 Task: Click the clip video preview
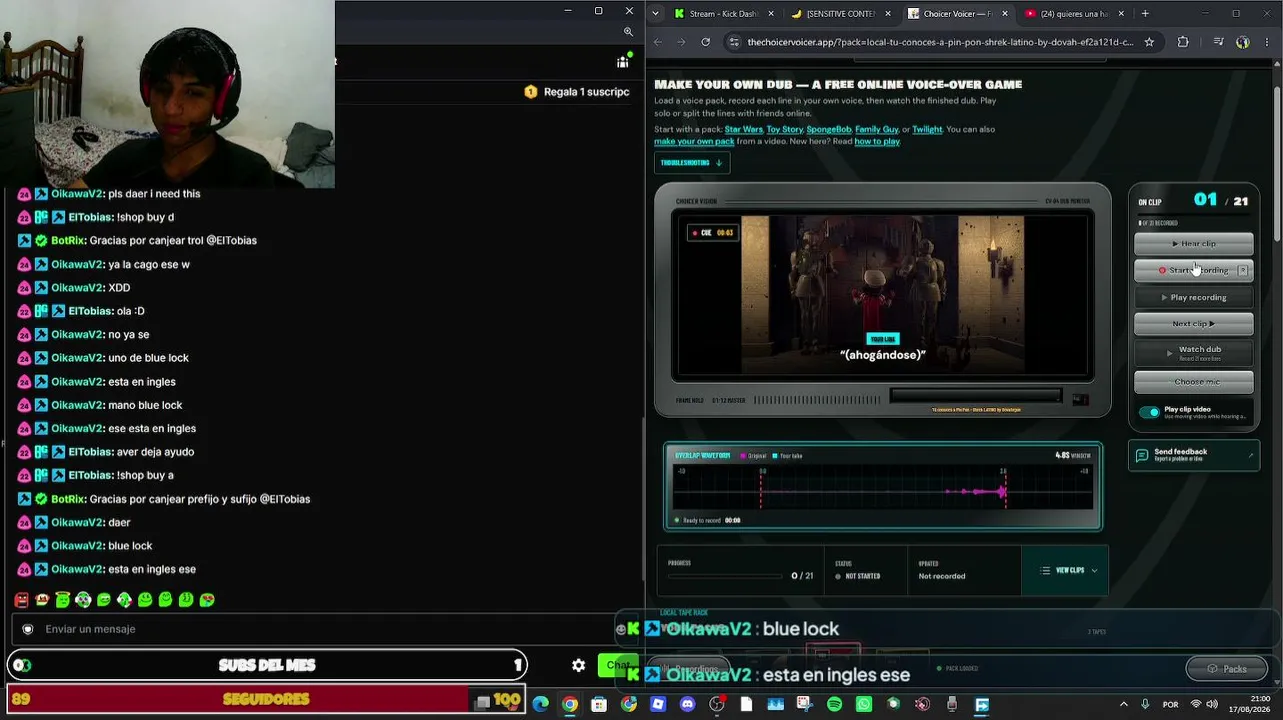(x=883, y=295)
